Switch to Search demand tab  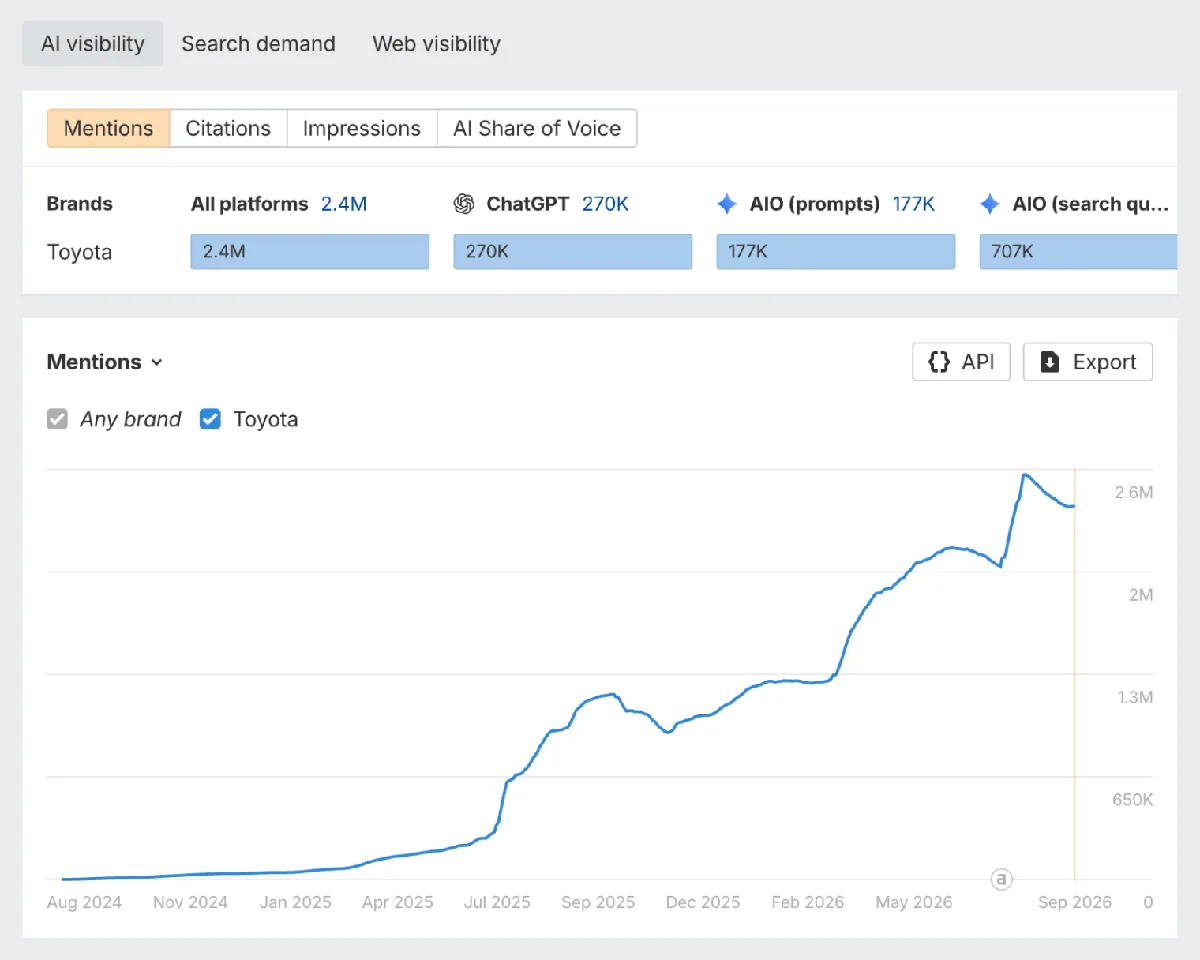(258, 44)
